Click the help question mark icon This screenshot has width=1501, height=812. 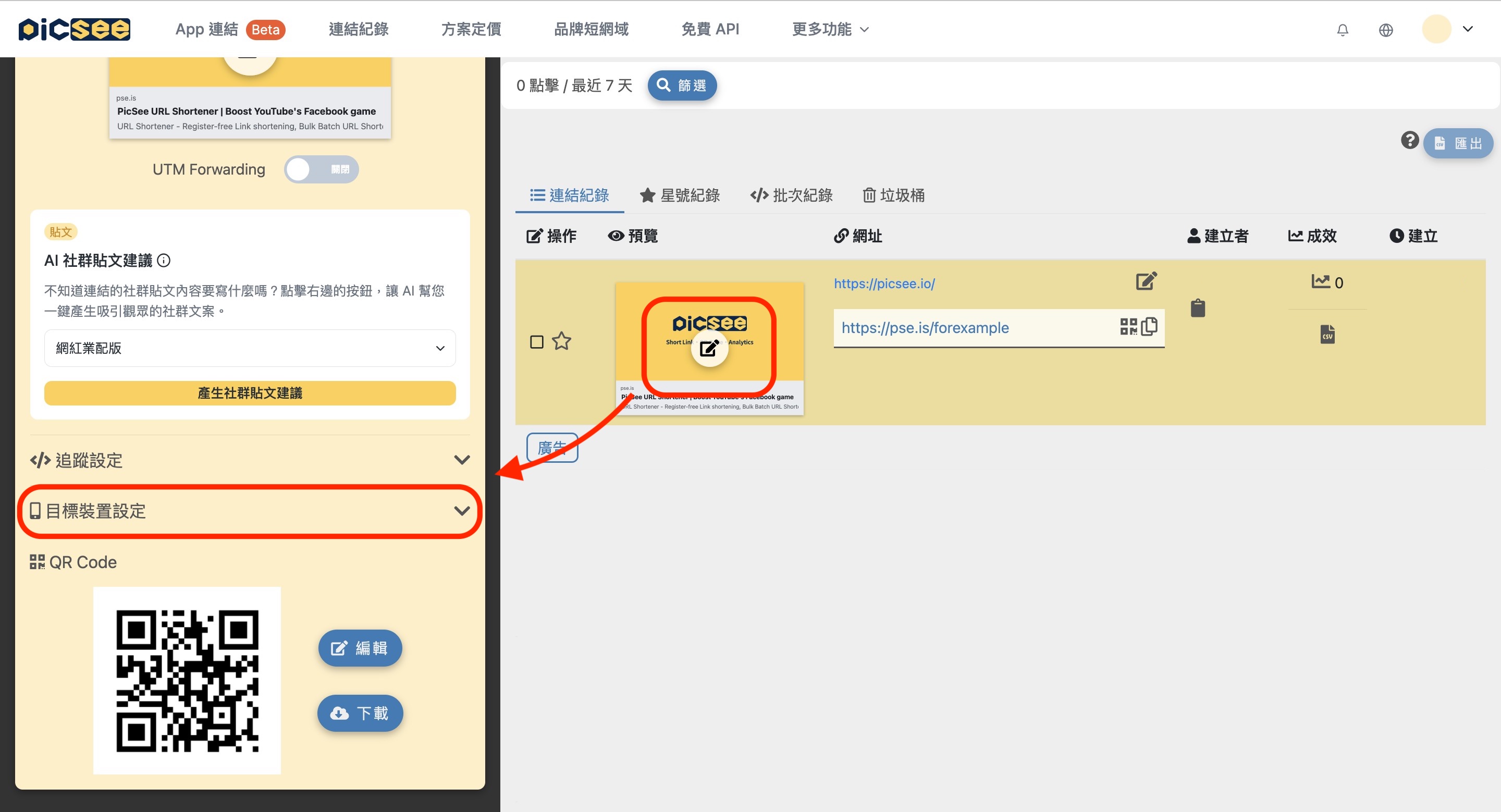[x=1409, y=140]
